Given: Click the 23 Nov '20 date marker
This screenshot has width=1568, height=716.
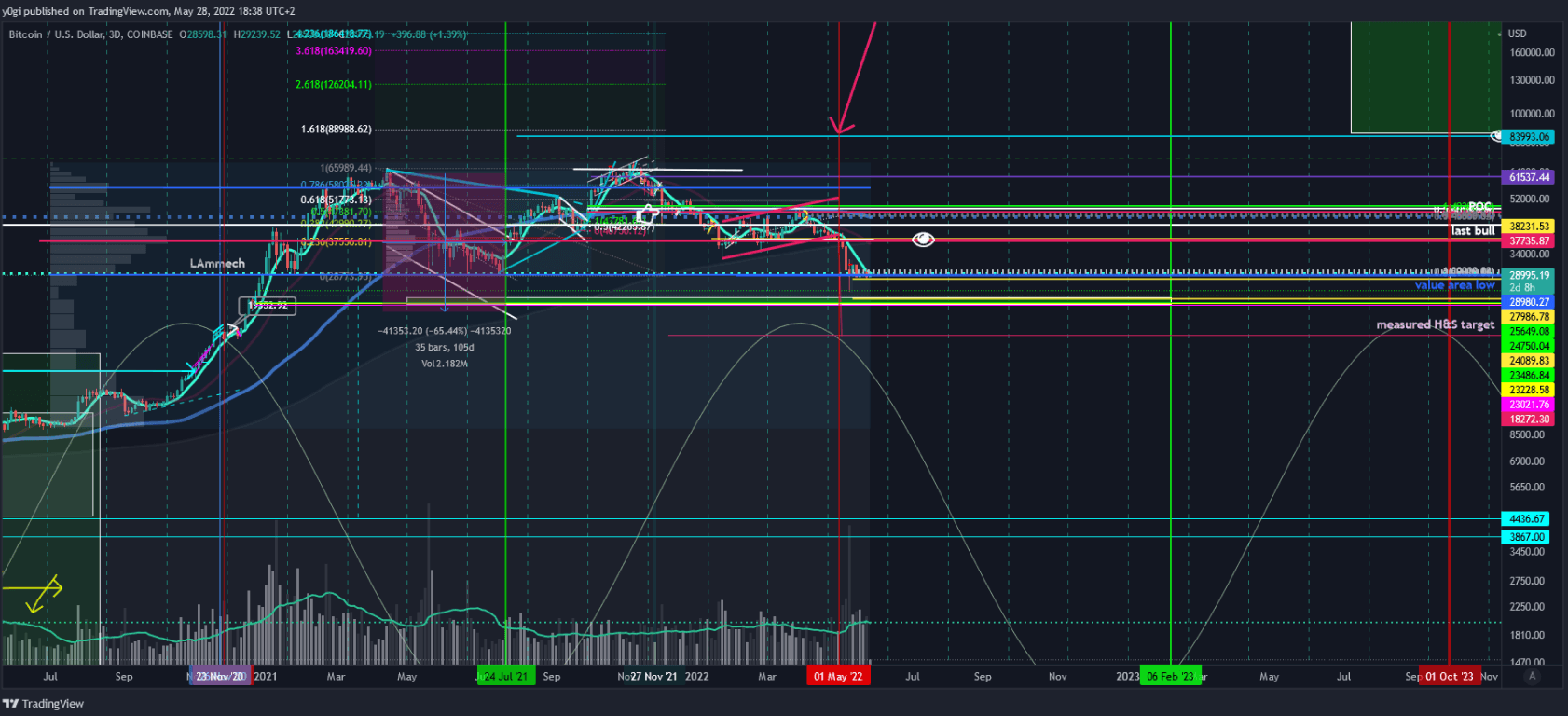Looking at the screenshot, I should tap(221, 677).
